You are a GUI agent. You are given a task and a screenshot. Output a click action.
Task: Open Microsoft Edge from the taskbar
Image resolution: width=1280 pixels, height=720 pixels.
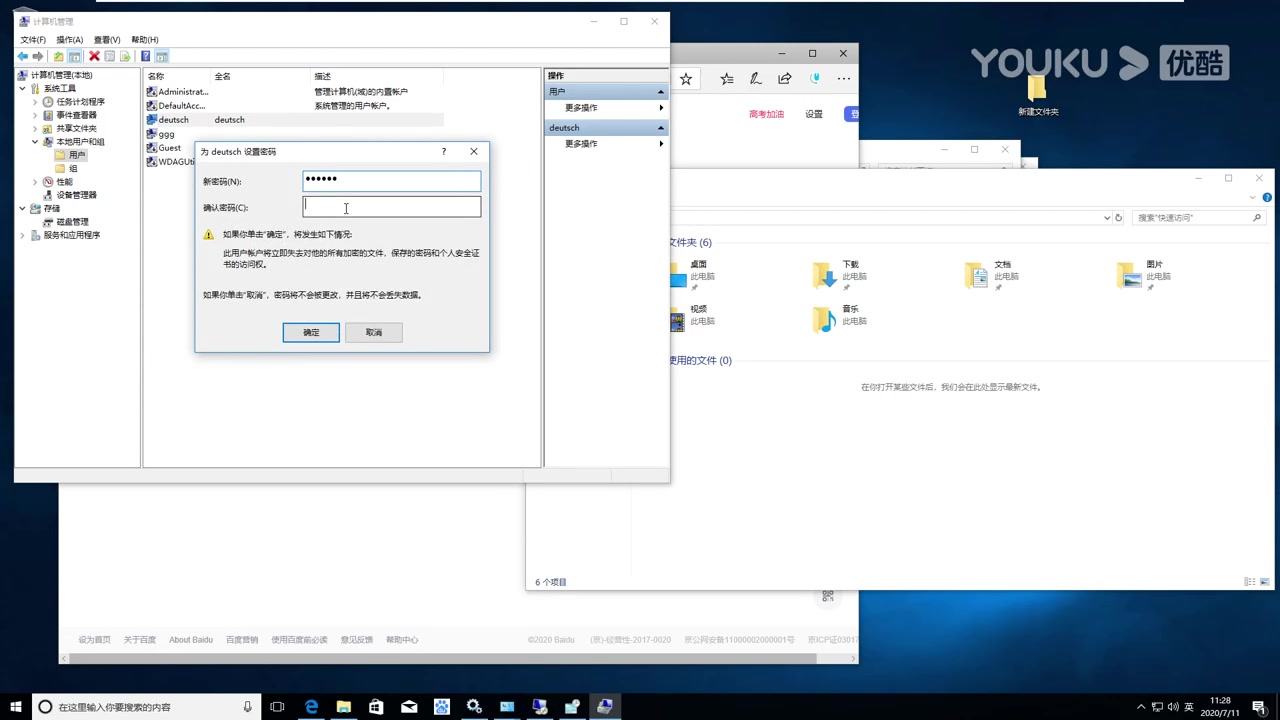312,707
